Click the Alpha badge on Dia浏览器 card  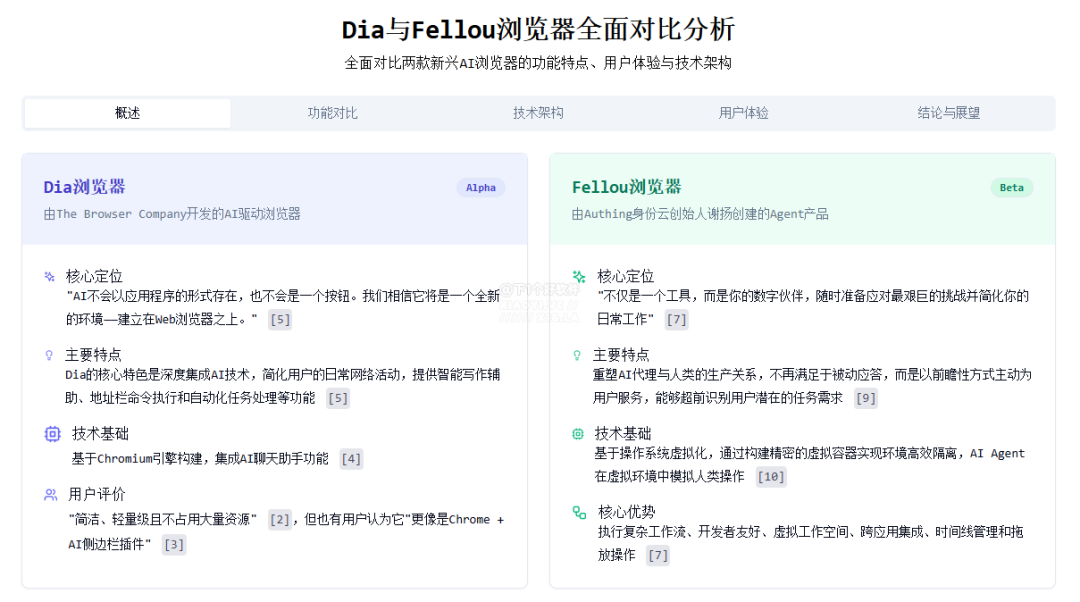(481, 188)
